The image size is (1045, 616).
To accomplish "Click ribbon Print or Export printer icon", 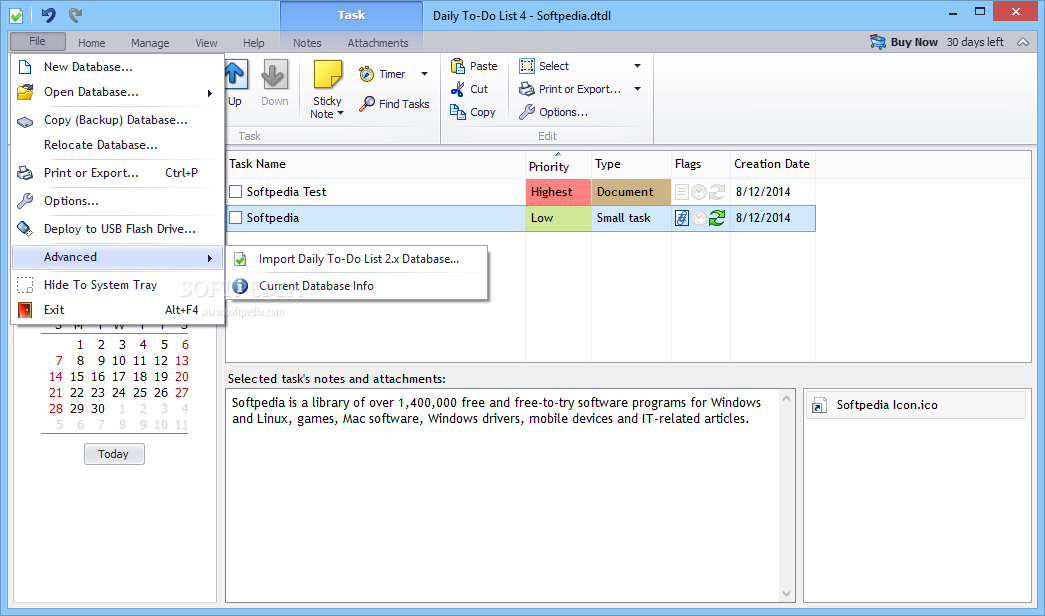I will [x=526, y=89].
